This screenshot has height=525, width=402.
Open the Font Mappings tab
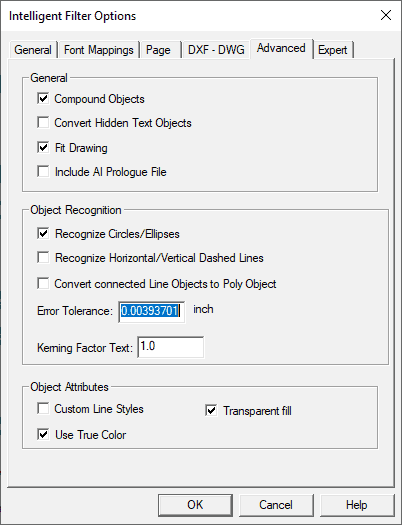click(98, 50)
